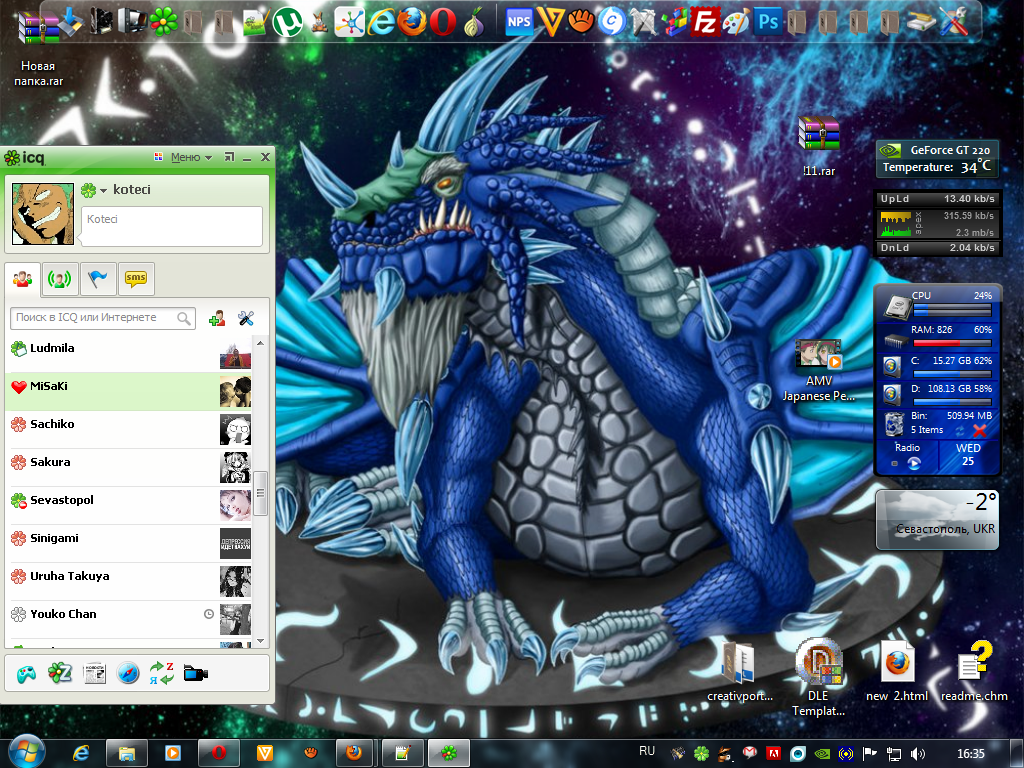Click GeForce GT 220 temperature gadget
Viewport: 1024px width, 768px height.
click(937, 159)
